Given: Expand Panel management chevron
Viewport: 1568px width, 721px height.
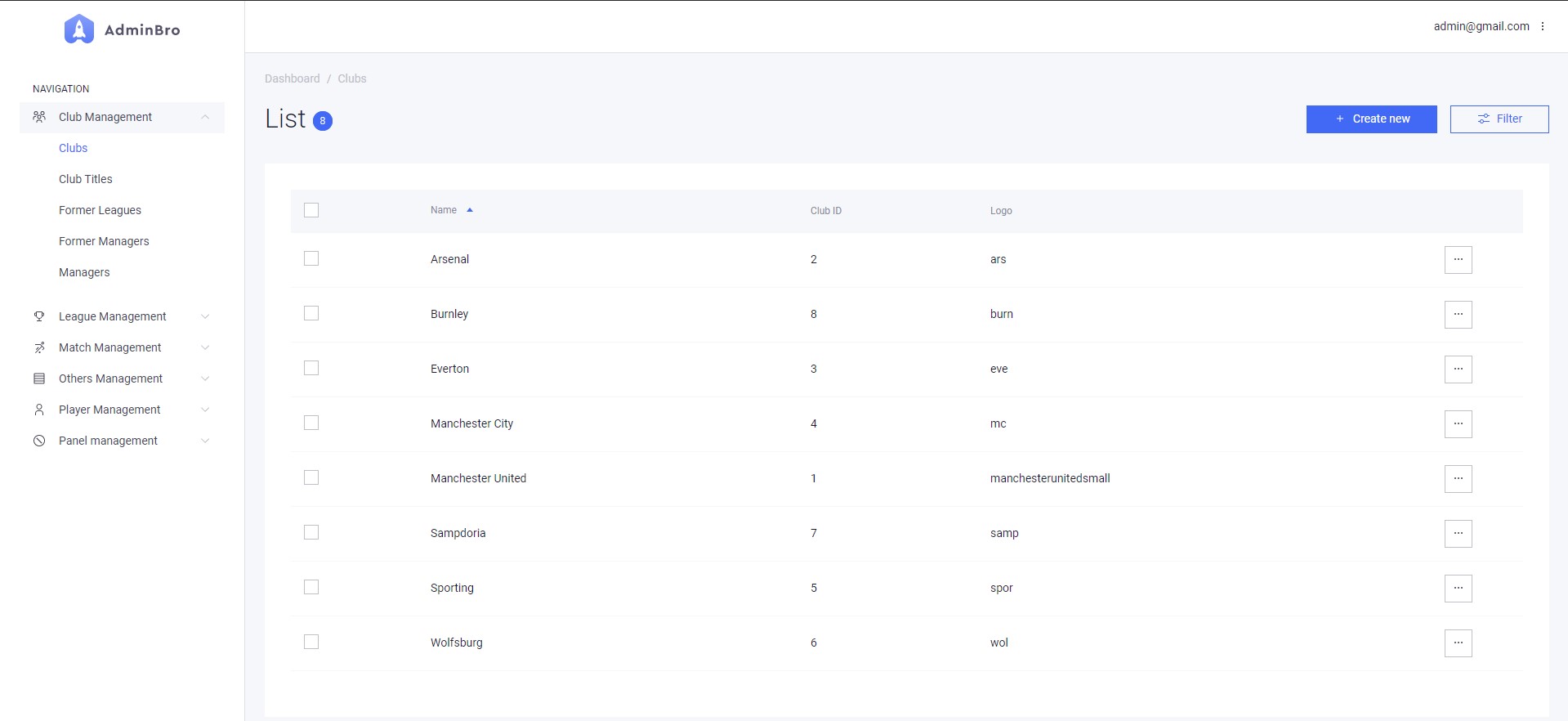Looking at the screenshot, I should pyautogui.click(x=205, y=441).
